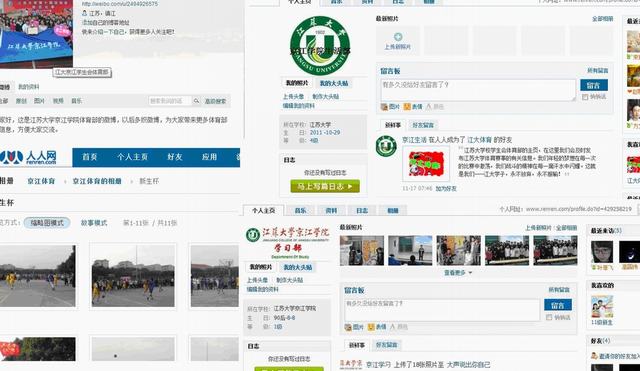
Task: Open the first basketball court photo thumbnail
Action: 38,276
